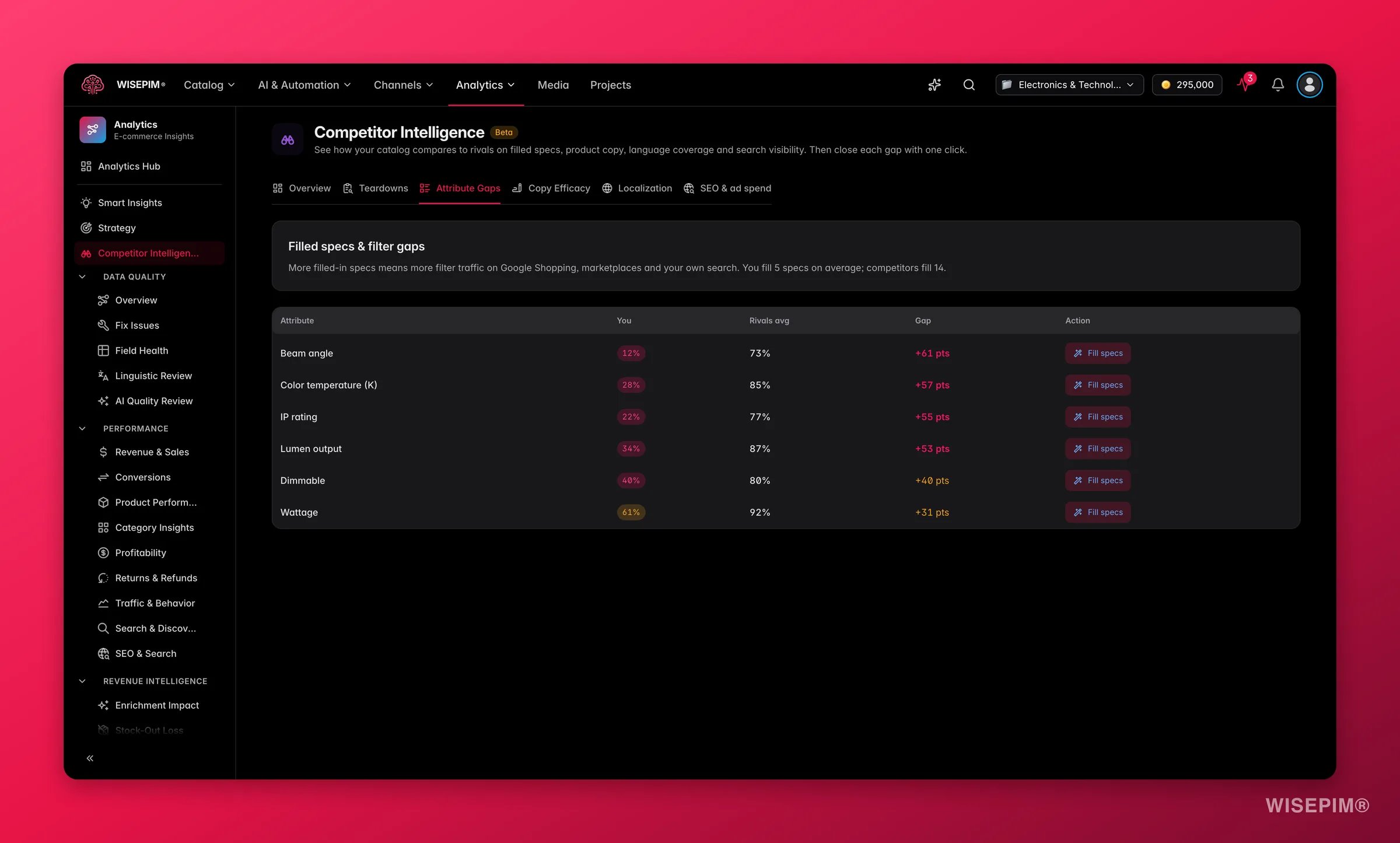Open the Catalog dropdown menu
The width and height of the screenshot is (1400, 843).
pos(209,85)
